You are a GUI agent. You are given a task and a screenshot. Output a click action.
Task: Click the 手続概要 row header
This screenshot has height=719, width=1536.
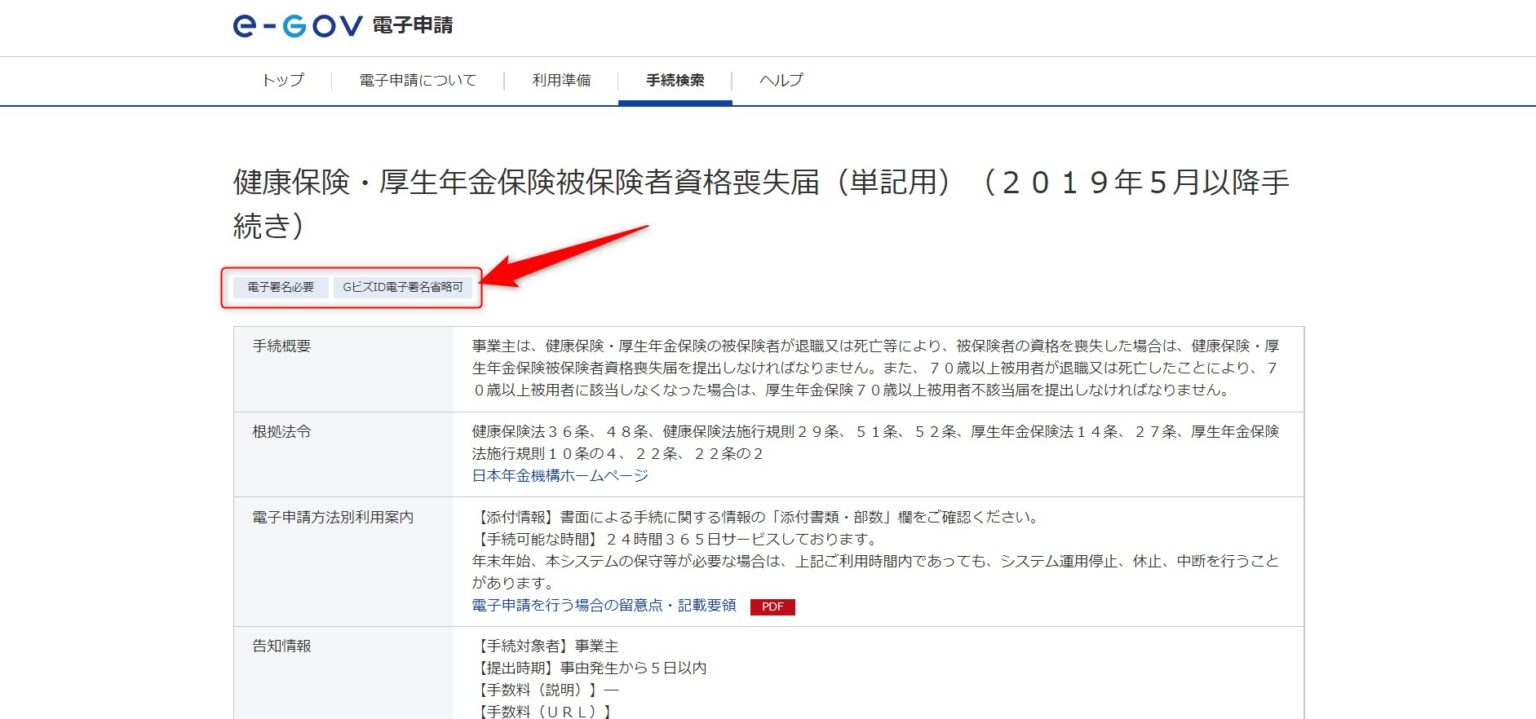[x=281, y=346]
